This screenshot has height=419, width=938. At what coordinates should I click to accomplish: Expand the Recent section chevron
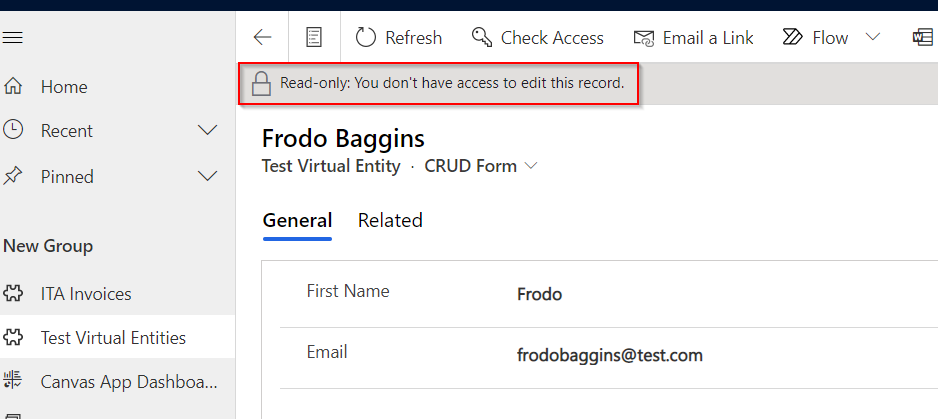point(208,130)
